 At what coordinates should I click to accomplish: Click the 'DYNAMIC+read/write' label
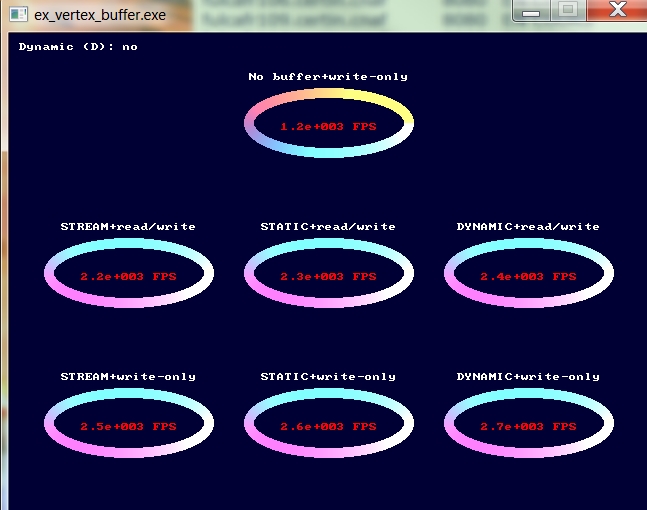click(528, 227)
